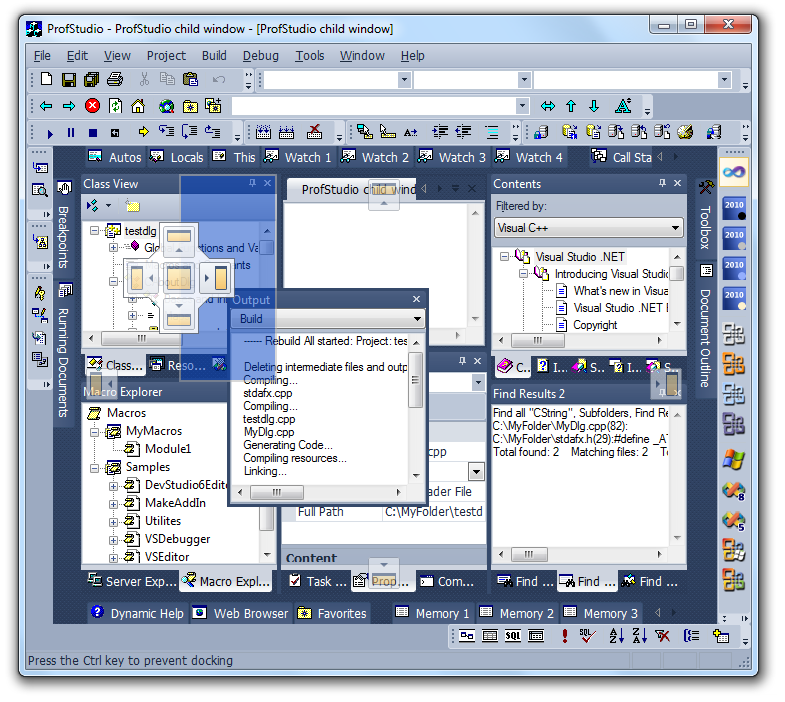
Task: Click the URL address input field
Action: [373, 106]
